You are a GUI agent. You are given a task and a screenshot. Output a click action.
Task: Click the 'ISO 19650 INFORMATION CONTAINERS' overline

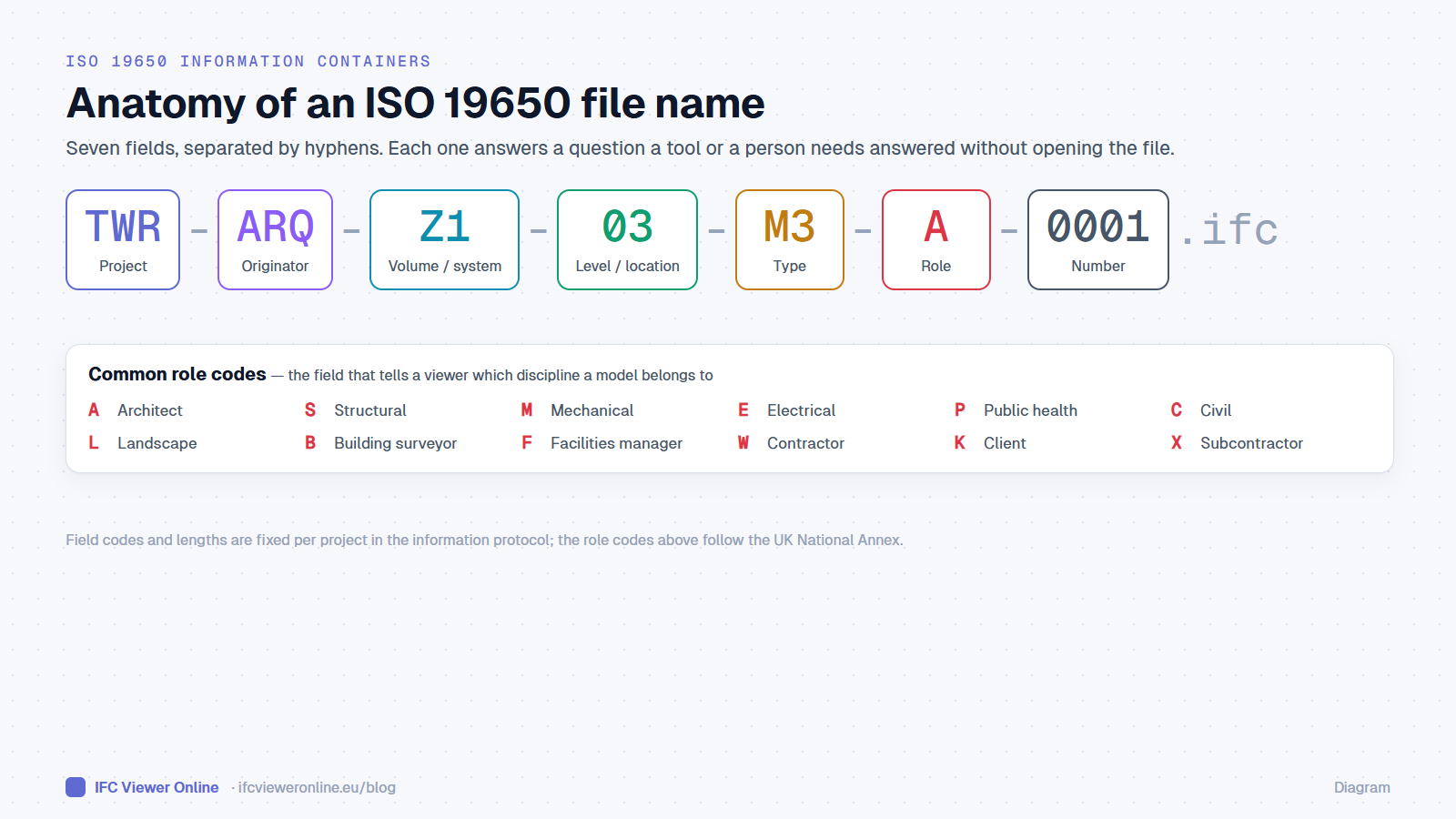248,61
